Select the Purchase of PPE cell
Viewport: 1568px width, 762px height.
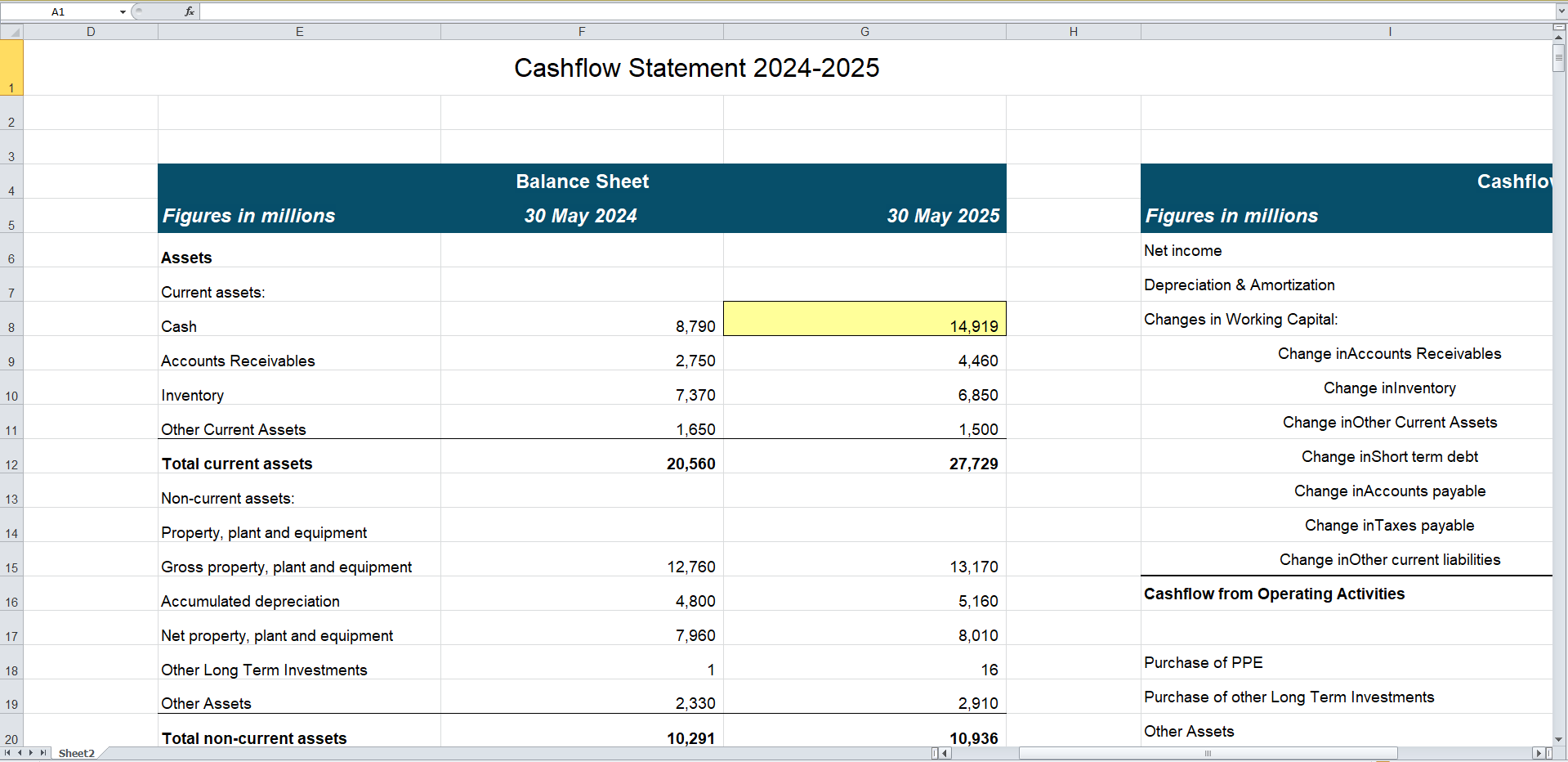(1347, 662)
